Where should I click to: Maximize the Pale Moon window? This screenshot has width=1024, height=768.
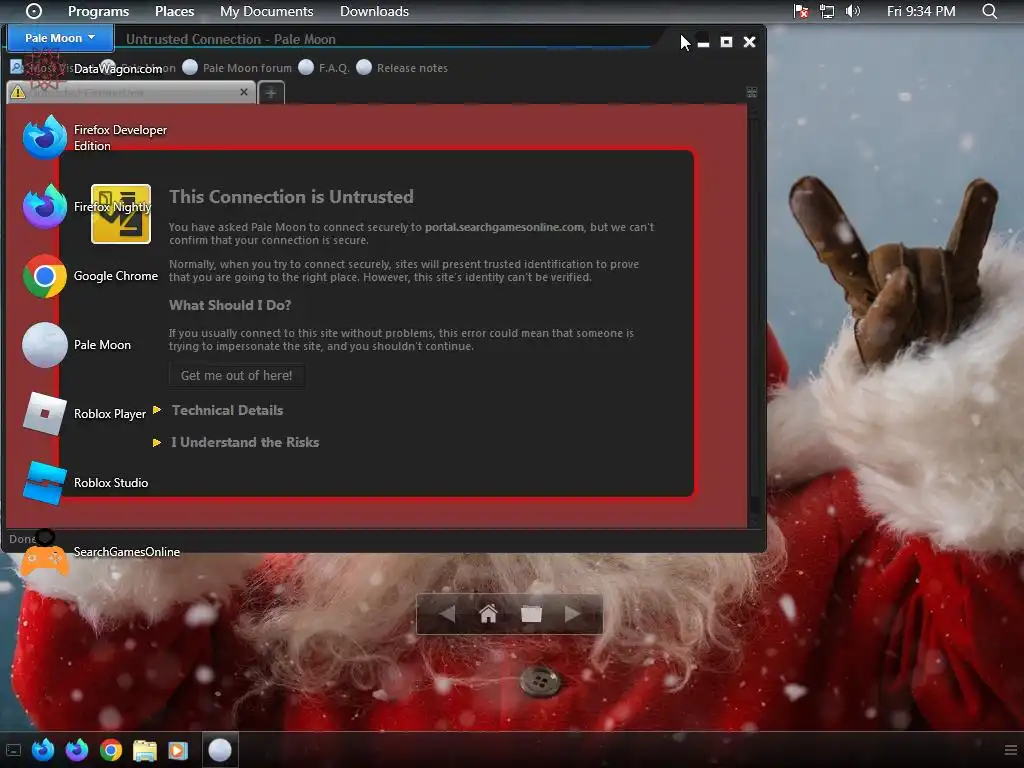click(x=726, y=42)
